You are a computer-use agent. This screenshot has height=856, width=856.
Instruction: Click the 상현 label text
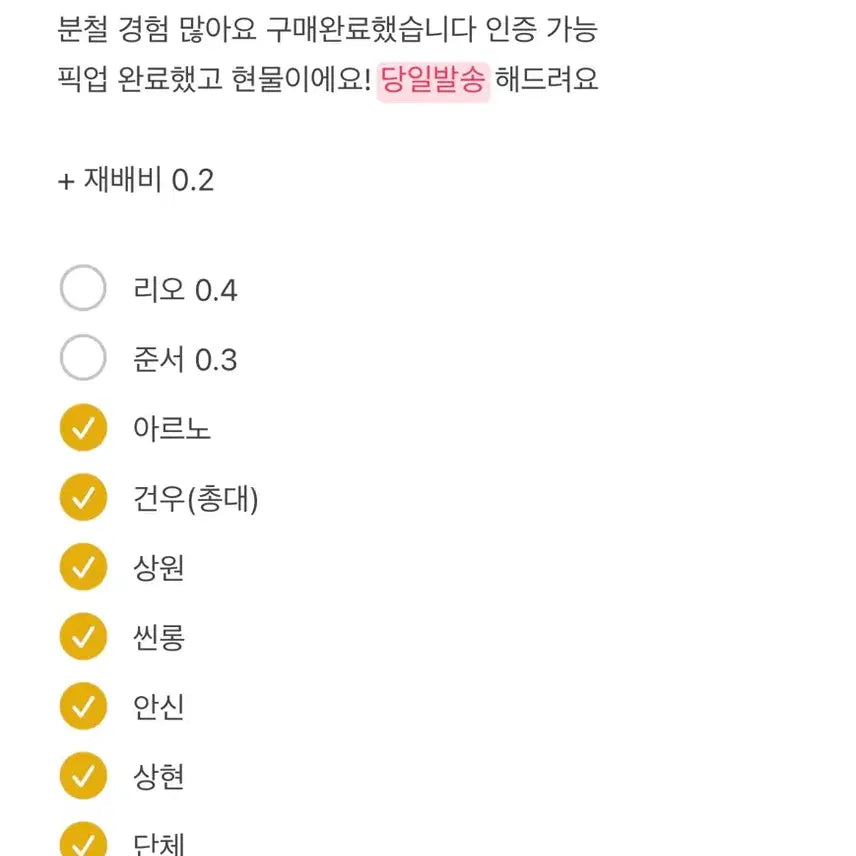click(x=160, y=776)
